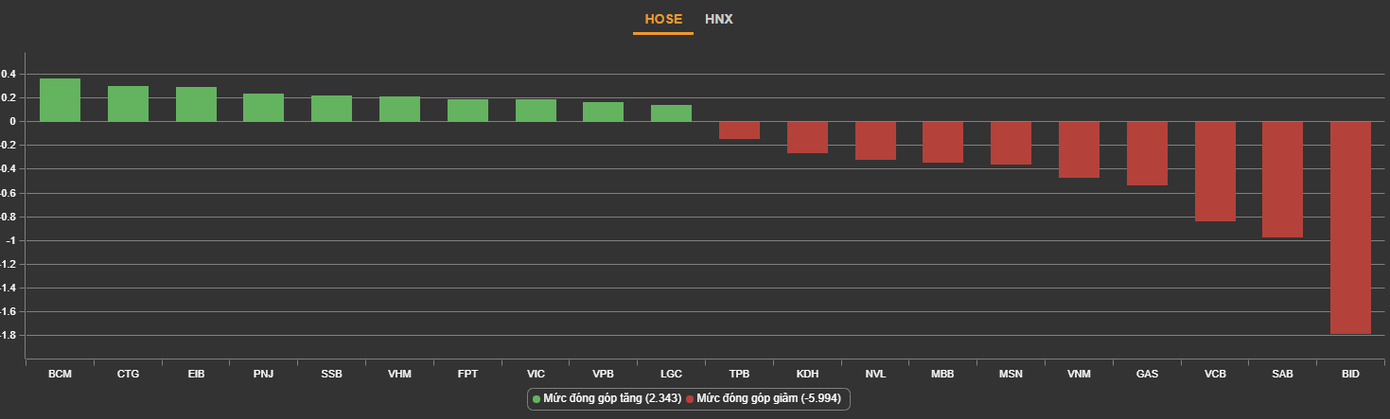1390x419 pixels.
Task: Select the EIB bar in chart
Action: 196,104
